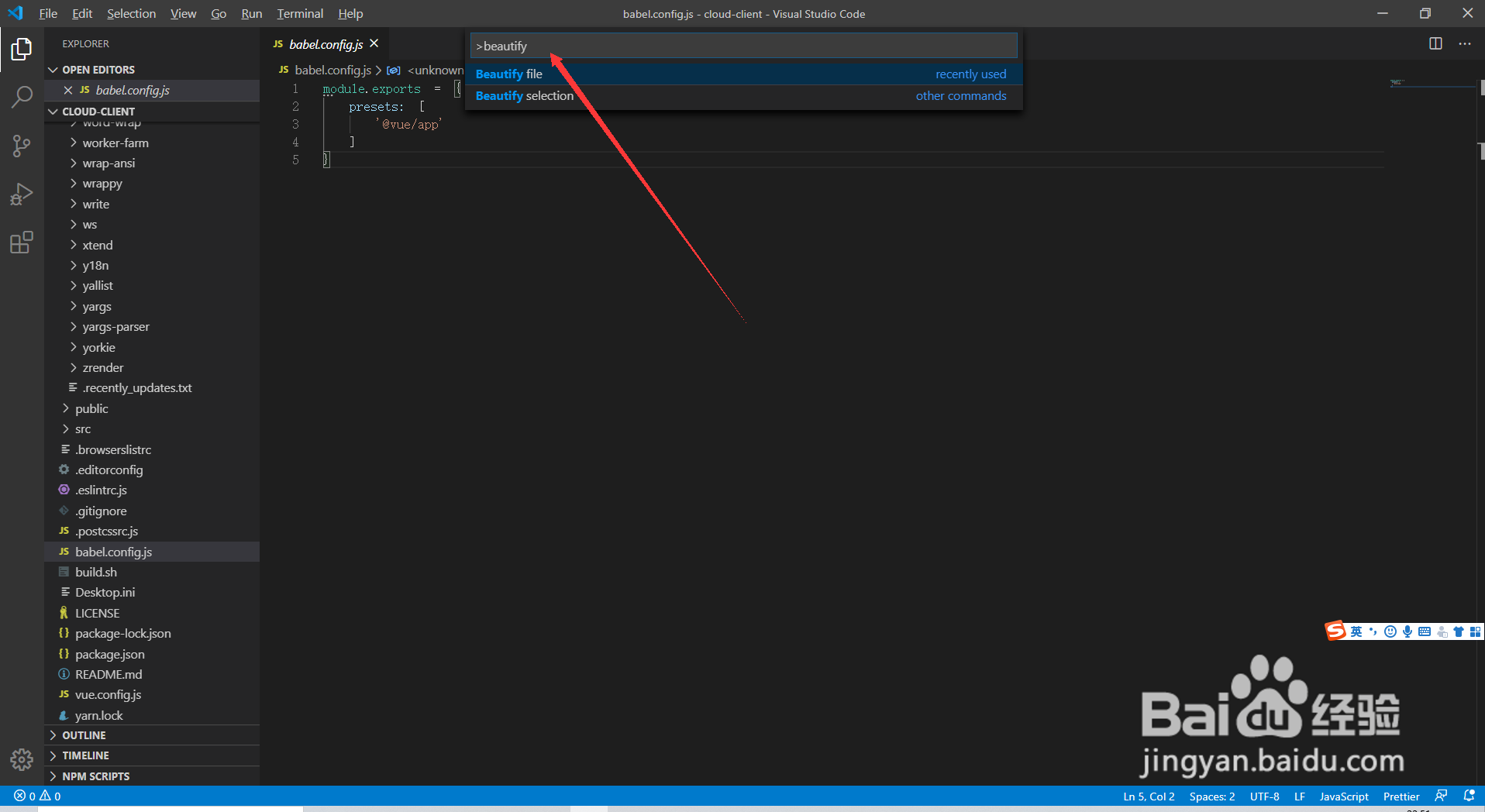Expand the yargs-parser folder

pyautogui.click(x=152, y=326)
